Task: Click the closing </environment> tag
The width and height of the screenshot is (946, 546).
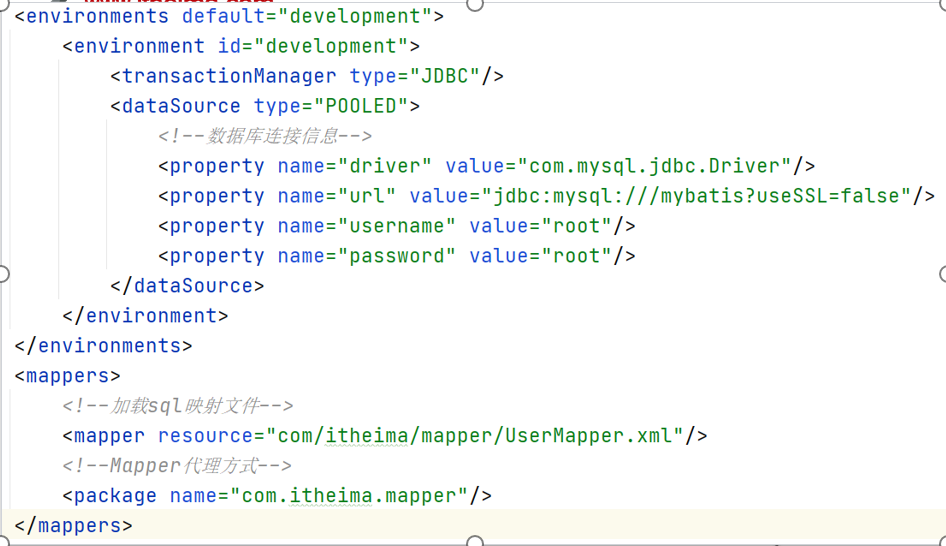Action: pyautogui.click(x=145, y=316)
